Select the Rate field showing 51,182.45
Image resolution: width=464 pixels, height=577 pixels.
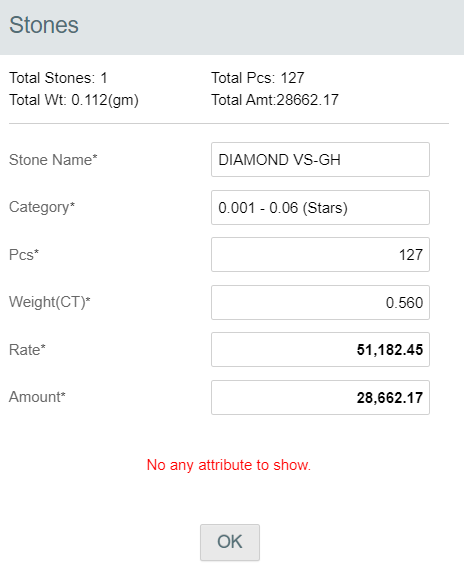320,349
